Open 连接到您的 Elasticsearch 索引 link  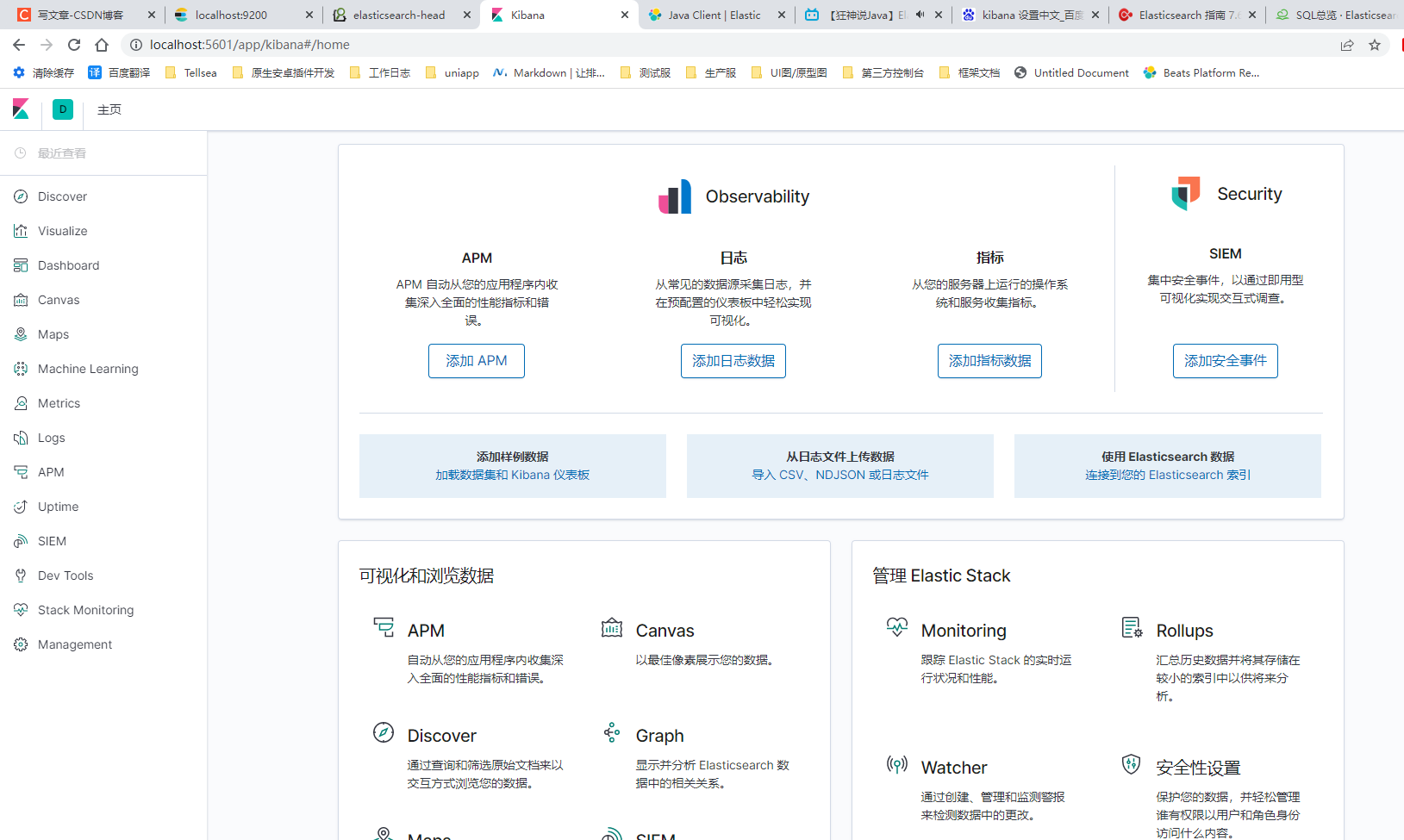pyautogui.click(x=1168, y=475)
